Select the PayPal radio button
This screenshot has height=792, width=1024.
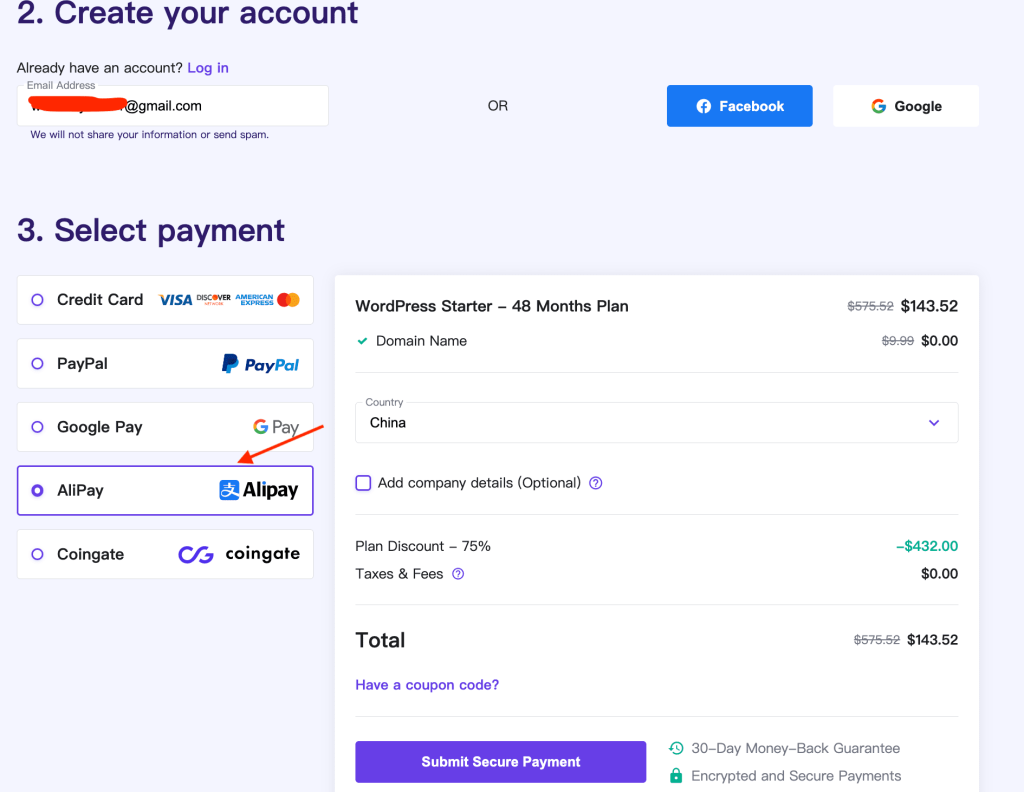click(37, 364)
